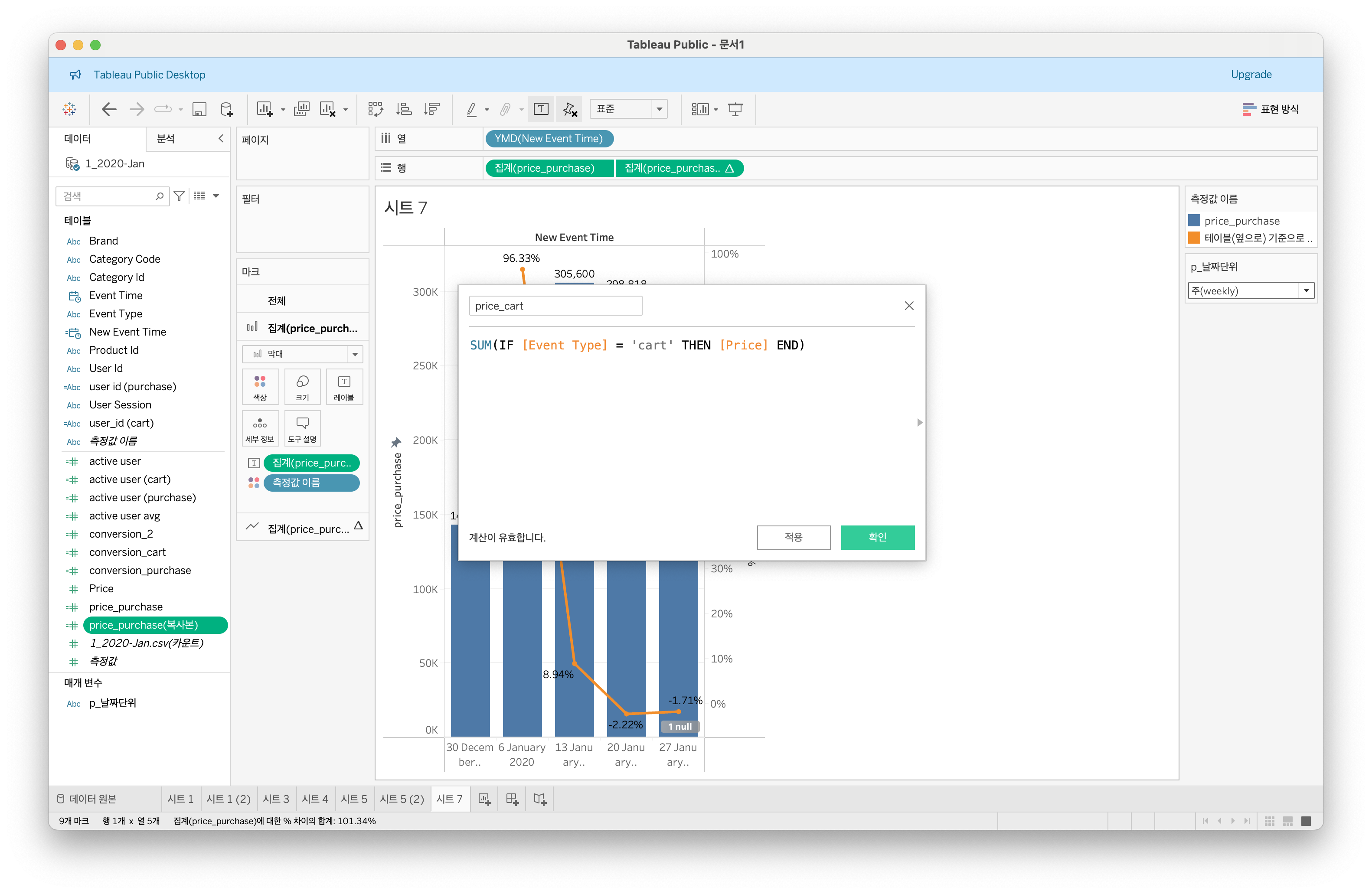The image size is (1372, 894).
Task: Click the add new data source icon
Action: click(x=226, y=109)
